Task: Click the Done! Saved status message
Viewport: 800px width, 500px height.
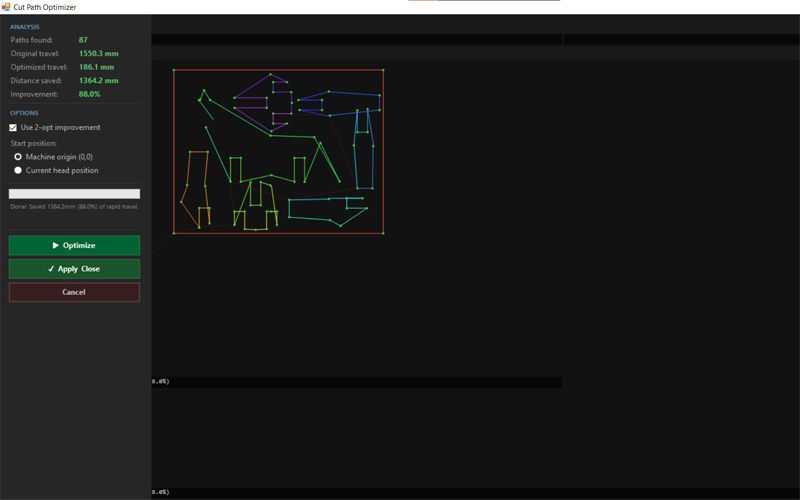Action: point(74,207)
